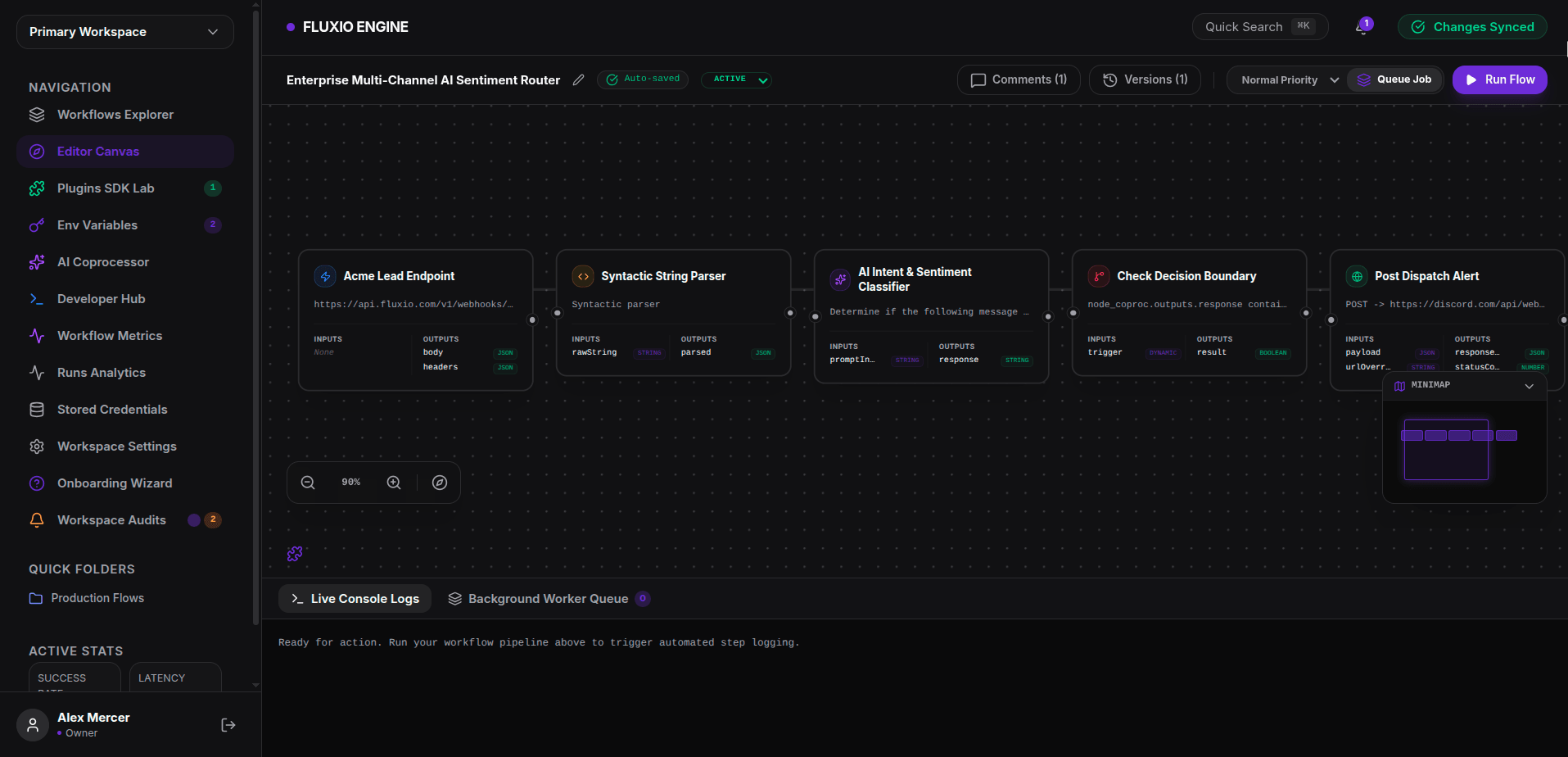Select Editor Canvas nav item
Viewport: 1568px width, 757px height.
point(125,152)
